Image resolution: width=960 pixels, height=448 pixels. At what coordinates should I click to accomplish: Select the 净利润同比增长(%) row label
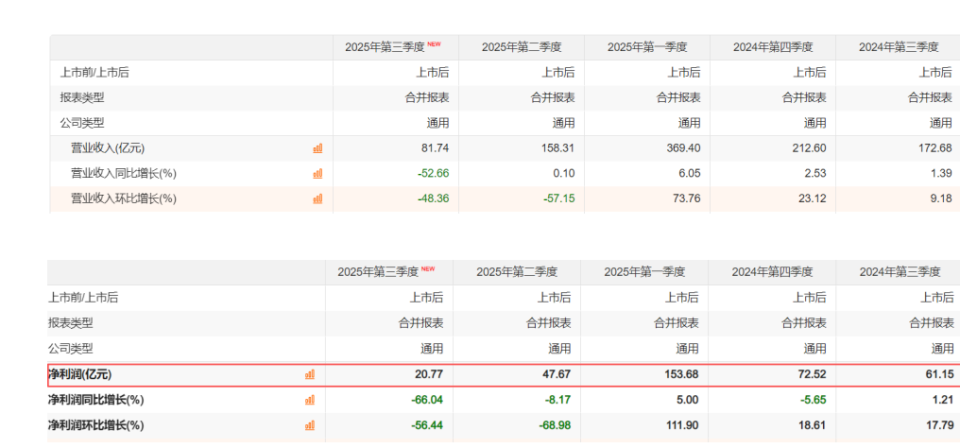96,400
